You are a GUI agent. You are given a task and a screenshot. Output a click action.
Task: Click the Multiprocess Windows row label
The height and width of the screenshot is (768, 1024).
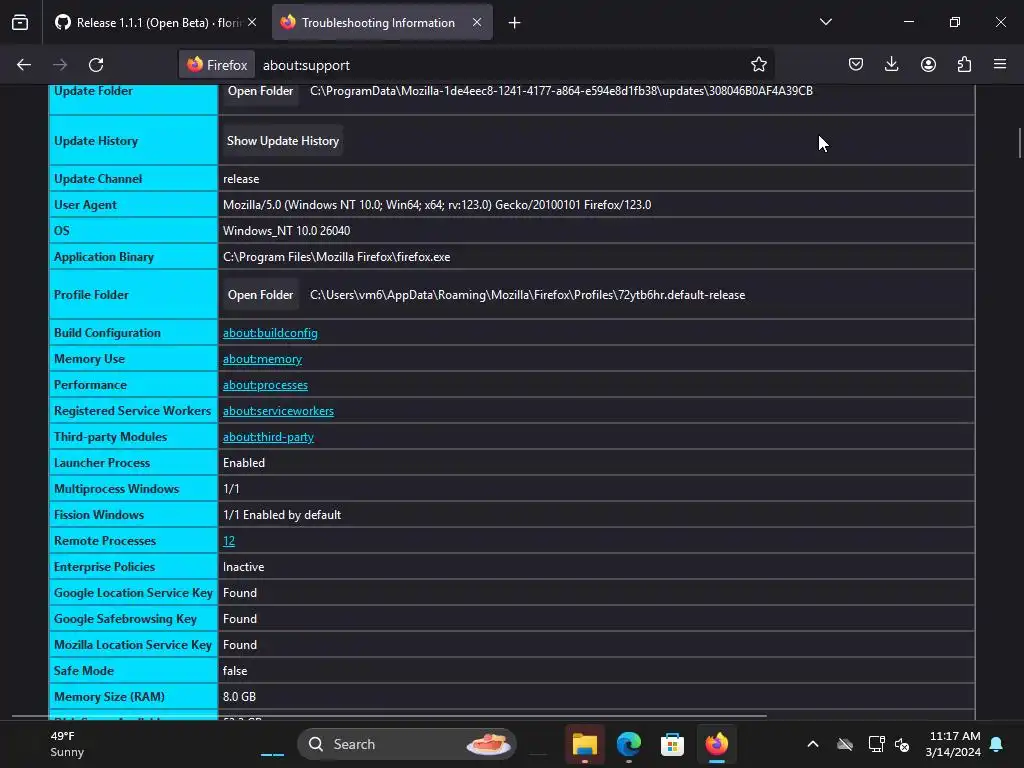pos(116,489)
